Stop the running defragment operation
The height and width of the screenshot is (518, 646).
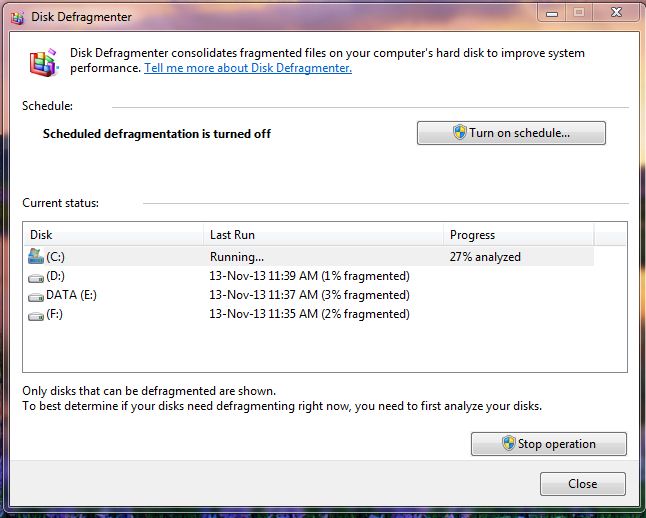(x=548, y=444)
